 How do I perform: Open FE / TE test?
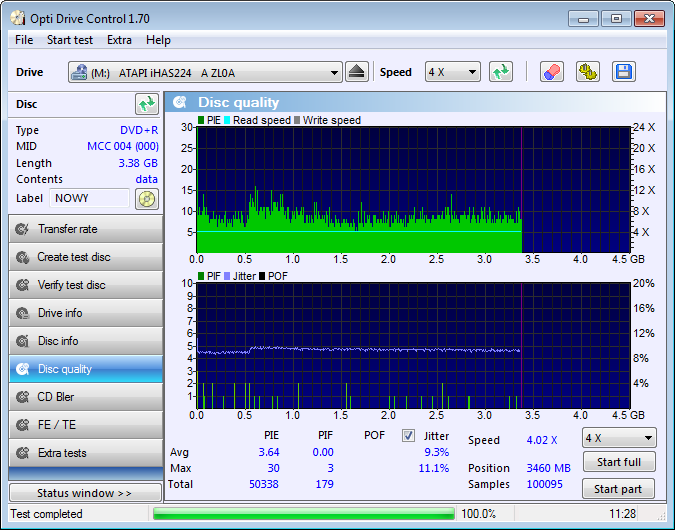pyautogui.click(x=86, y=425)
